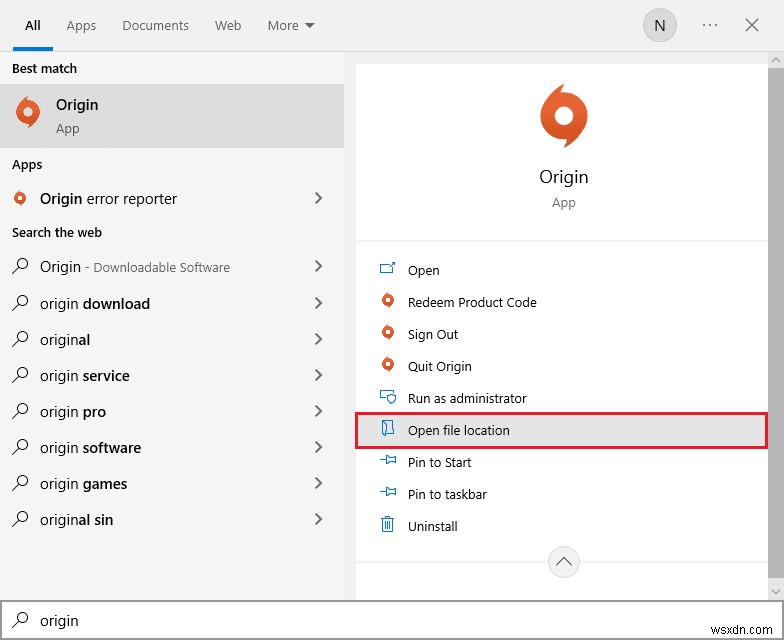784x640 pixels.
Task: Expand the More filter dropdown
Action: [x=291, y=26]
